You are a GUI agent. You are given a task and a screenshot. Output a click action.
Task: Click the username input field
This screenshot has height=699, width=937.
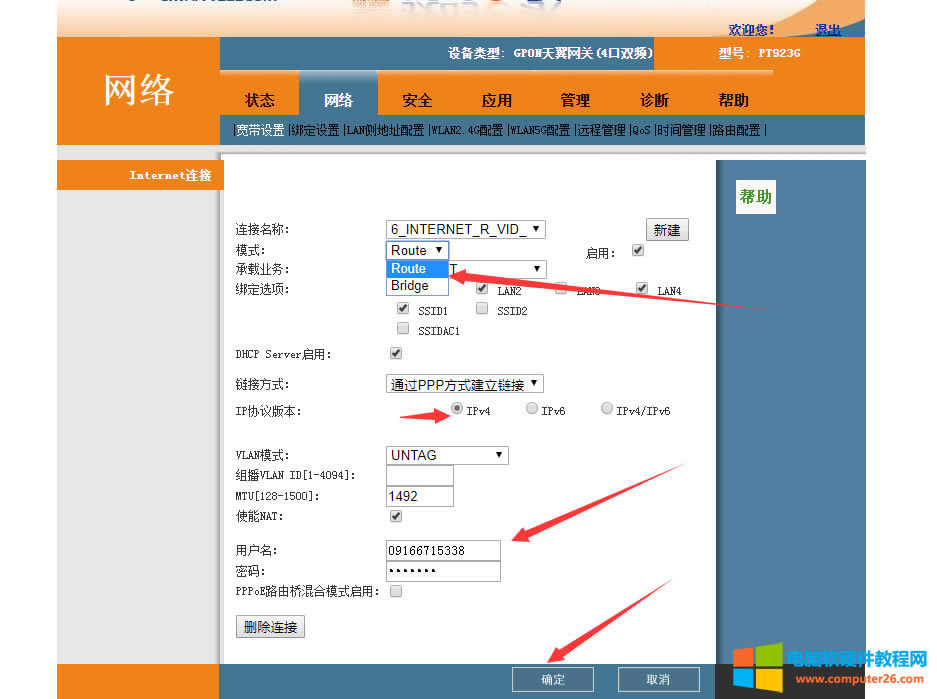(443, 550)
